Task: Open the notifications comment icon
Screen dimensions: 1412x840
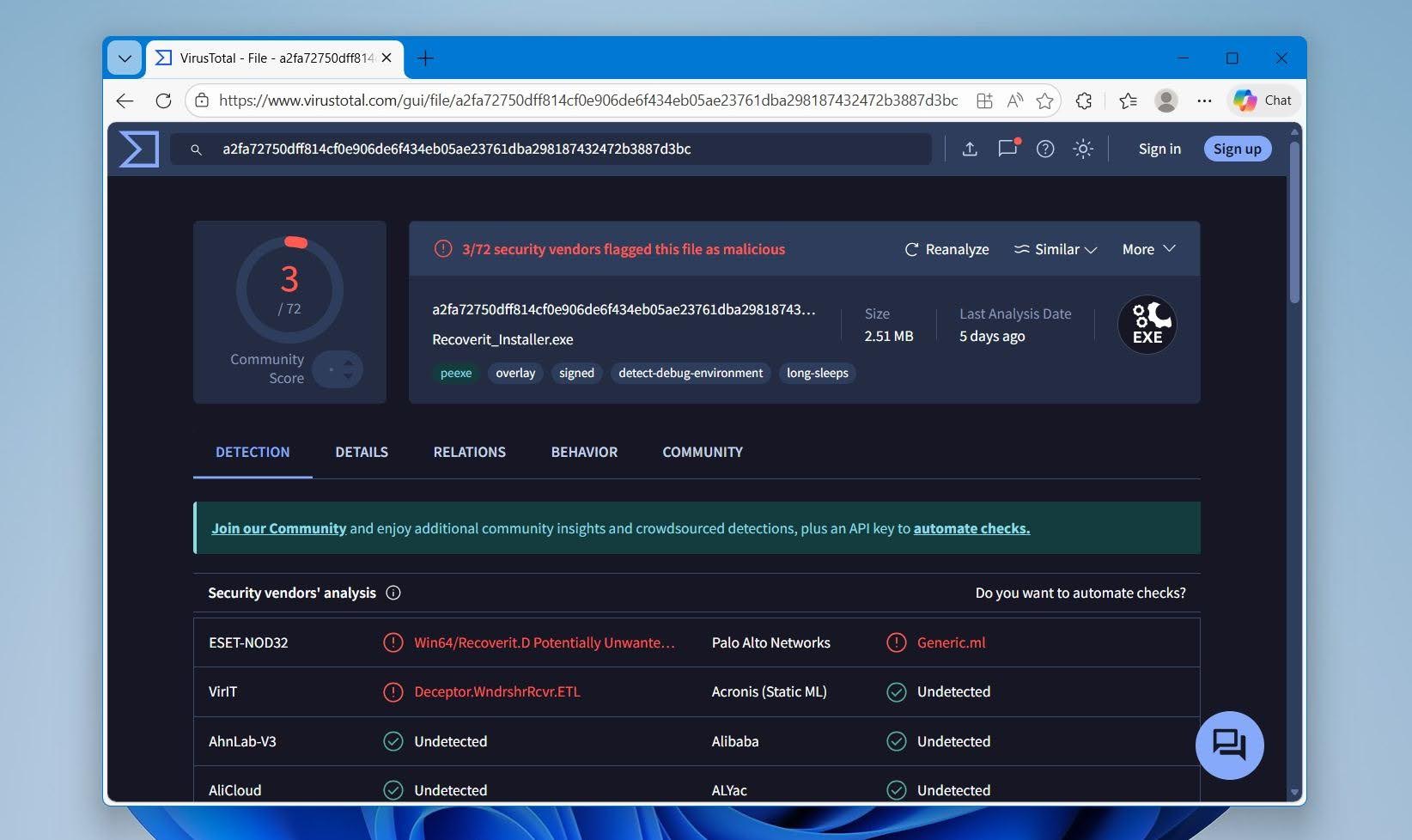Action: click(x=1007, y=149)
